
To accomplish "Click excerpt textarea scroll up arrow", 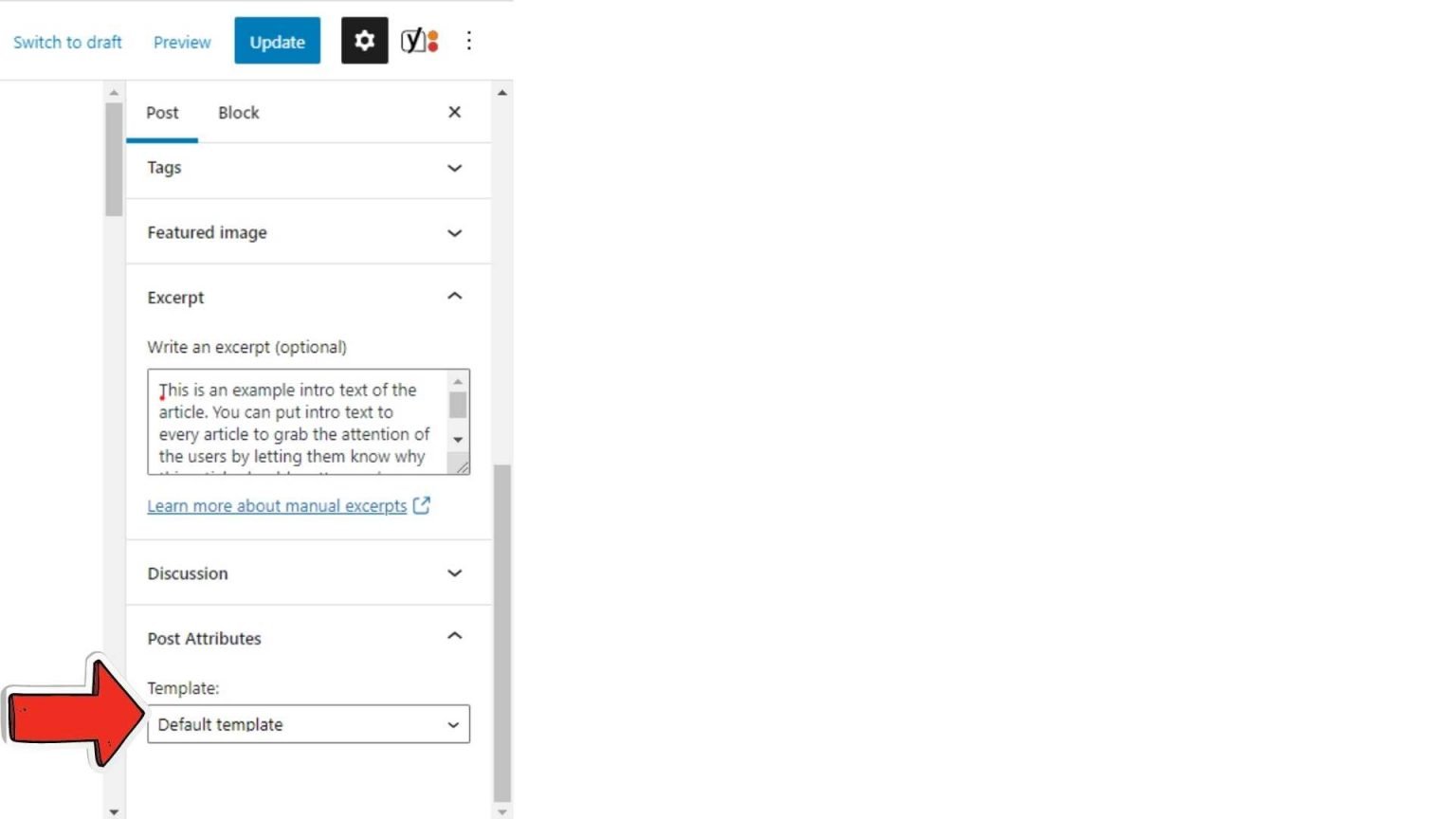I will click(458, 381).
